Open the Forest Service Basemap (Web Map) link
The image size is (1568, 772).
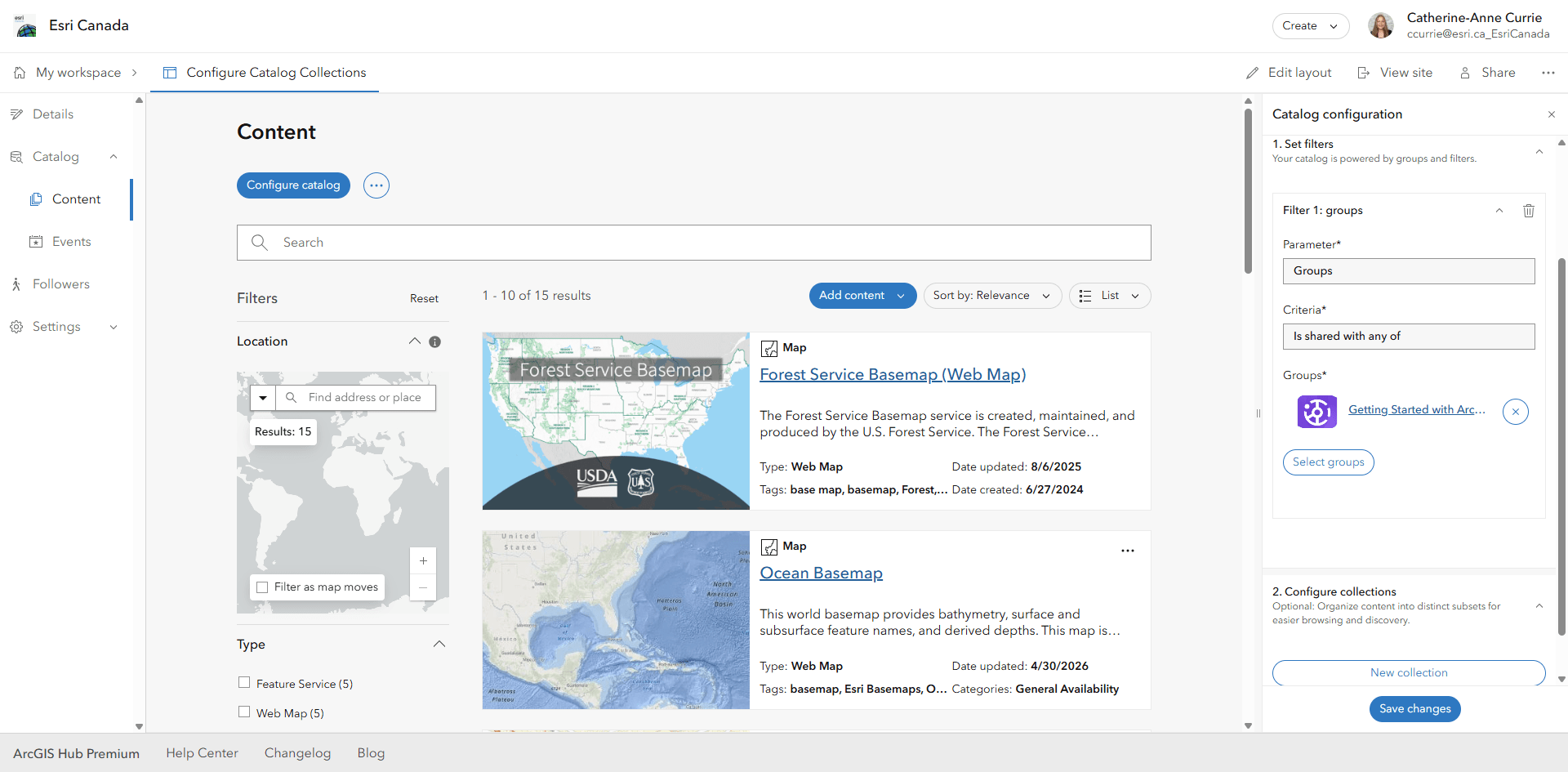tap(893, 374)
